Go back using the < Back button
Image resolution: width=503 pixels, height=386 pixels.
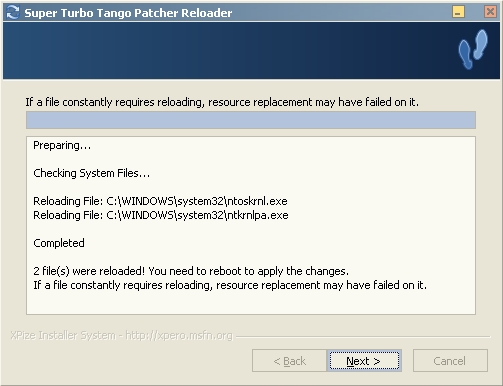click(289, 361)
